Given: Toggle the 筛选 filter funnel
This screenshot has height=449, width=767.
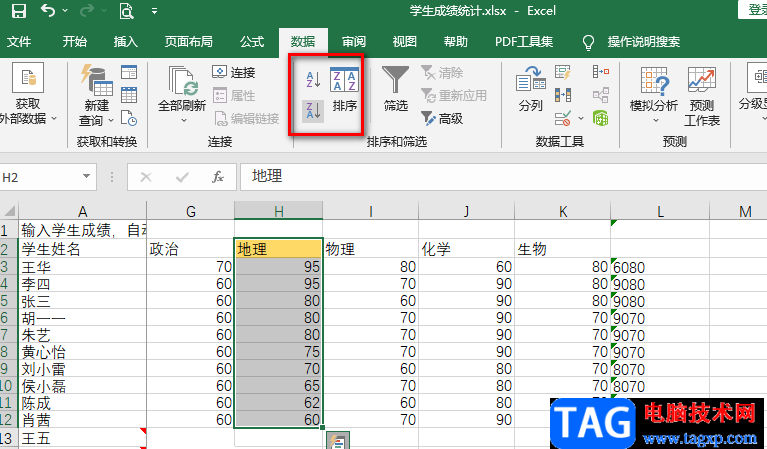Looking at the screenshot, I should (x=395, y=89).
